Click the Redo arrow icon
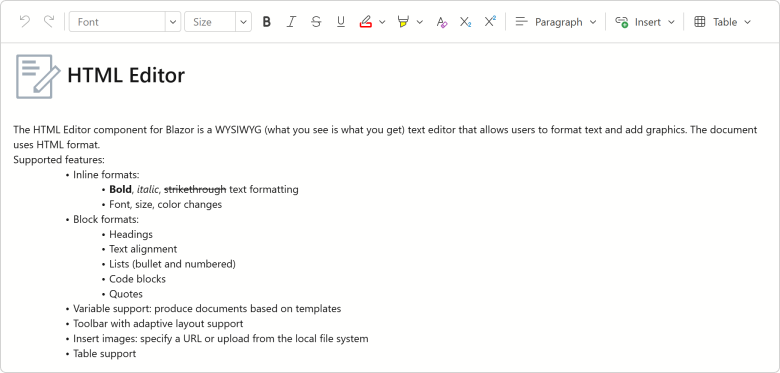Image resolution: width=780 pixels, height=373 pixels. pyautogui.click(x=49, y=21)
